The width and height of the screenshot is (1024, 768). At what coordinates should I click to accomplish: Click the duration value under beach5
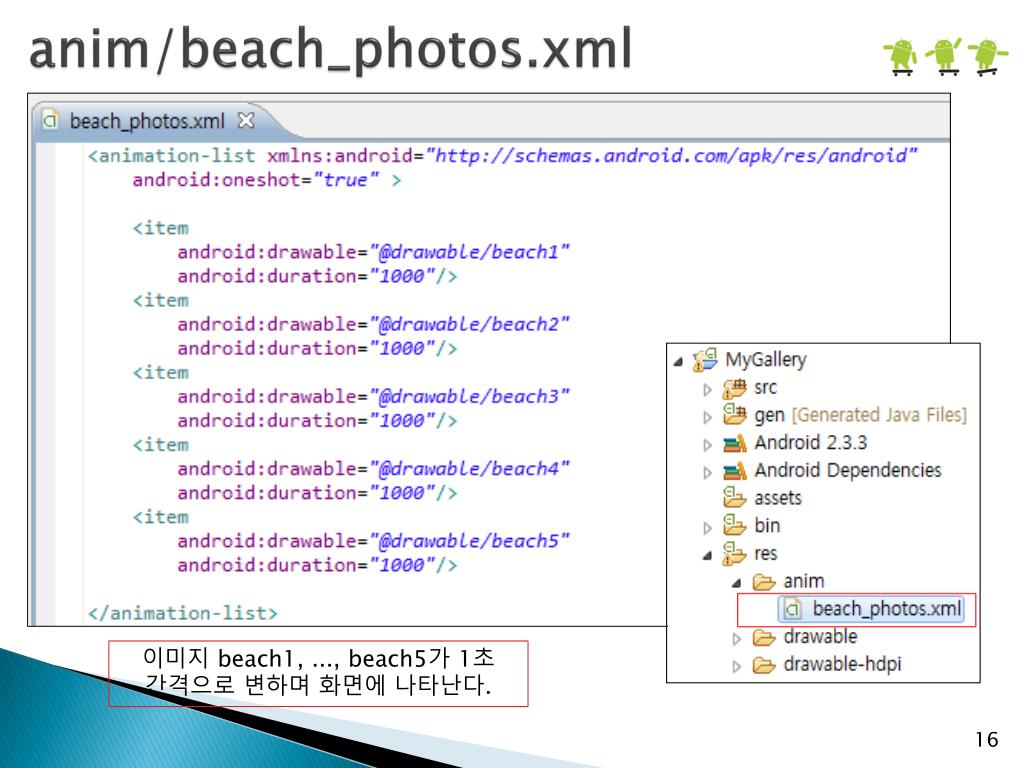(402, 566)
